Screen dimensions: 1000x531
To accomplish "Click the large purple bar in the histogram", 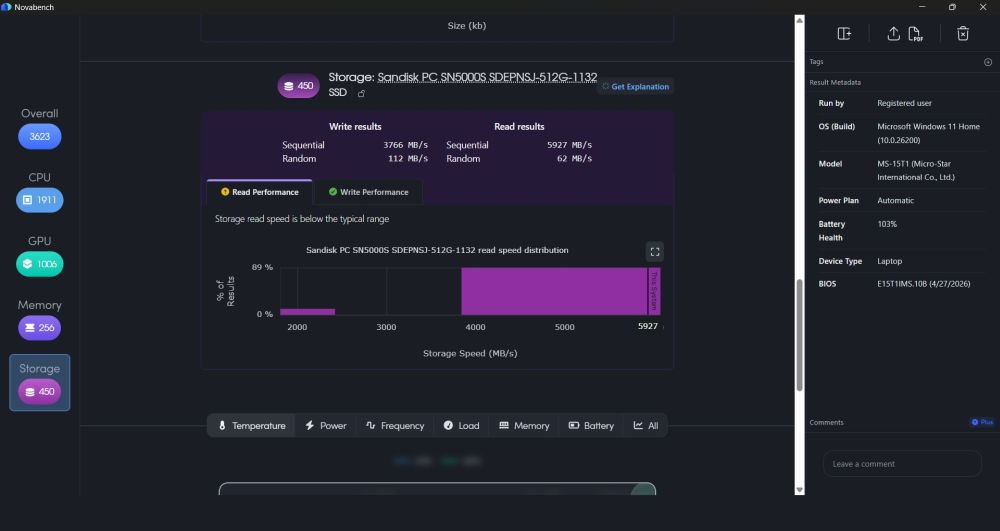I will coord(554,291).
